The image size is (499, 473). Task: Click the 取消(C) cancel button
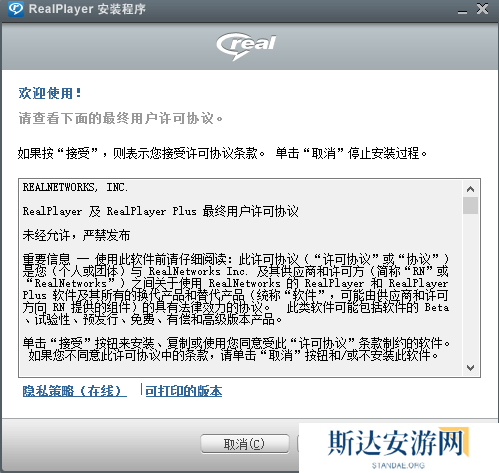[244, 444]
